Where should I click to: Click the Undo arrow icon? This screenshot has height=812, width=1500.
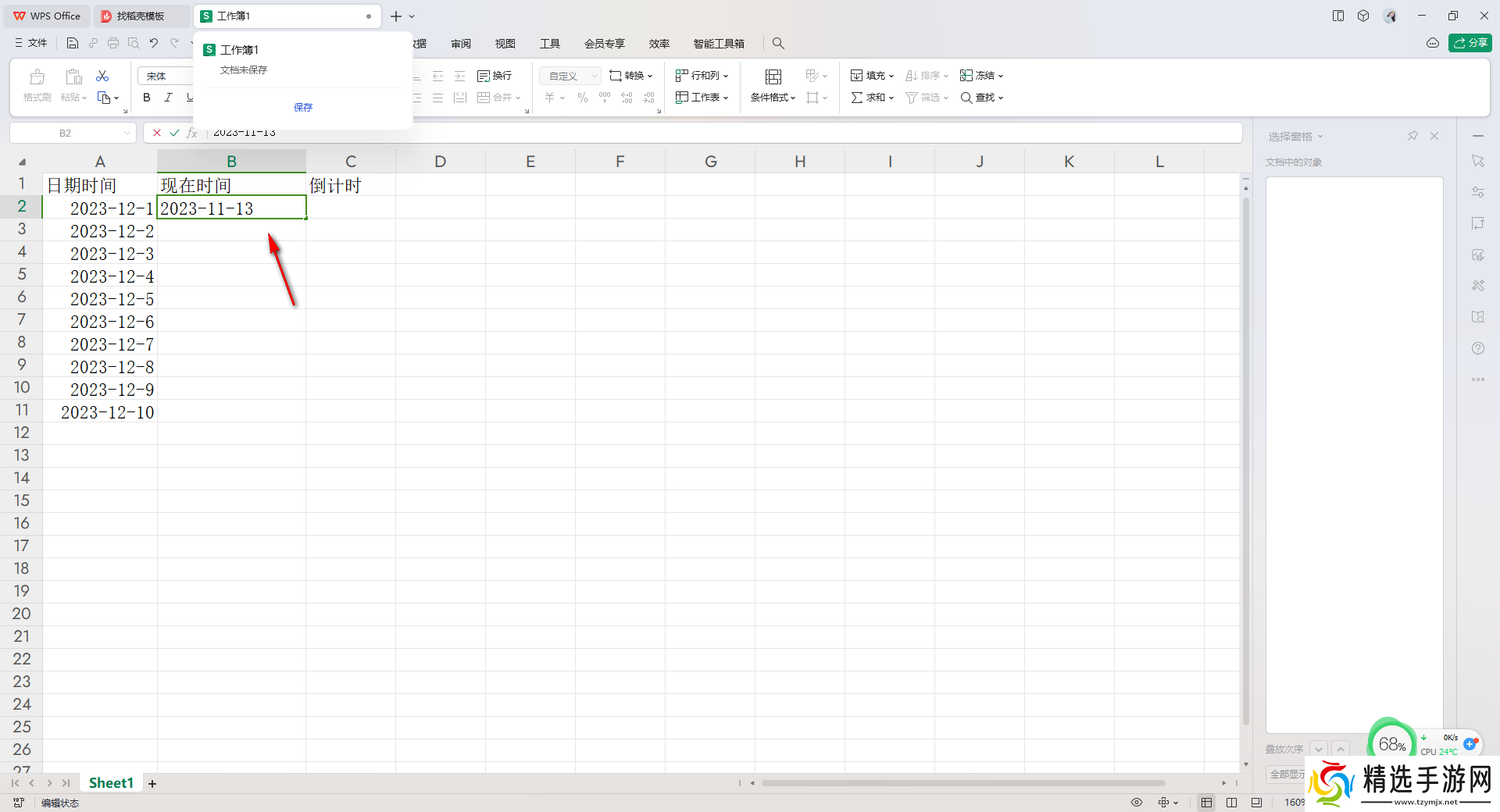154,44
